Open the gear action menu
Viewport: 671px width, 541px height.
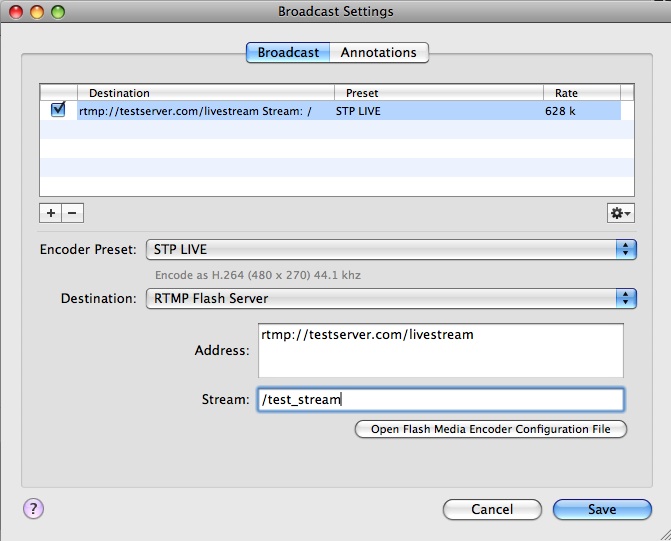pyautogui.click(x=620, y=213)
